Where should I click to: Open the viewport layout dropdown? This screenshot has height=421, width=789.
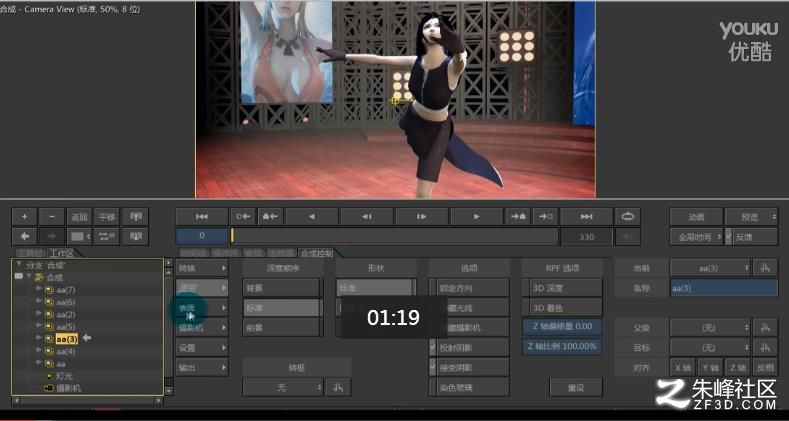(80, 236)
